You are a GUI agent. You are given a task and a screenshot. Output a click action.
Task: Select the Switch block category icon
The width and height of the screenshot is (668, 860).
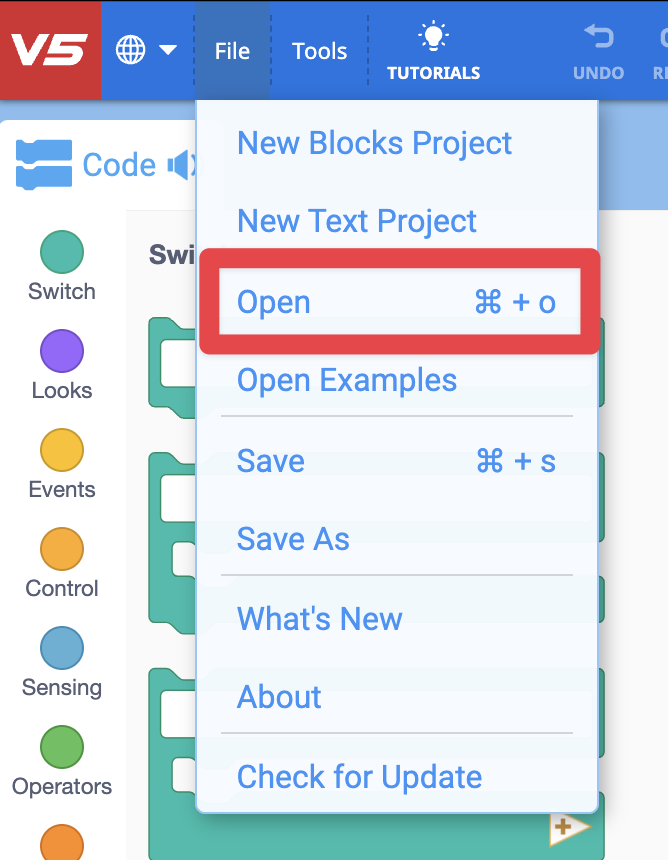(x=61, y=252)
